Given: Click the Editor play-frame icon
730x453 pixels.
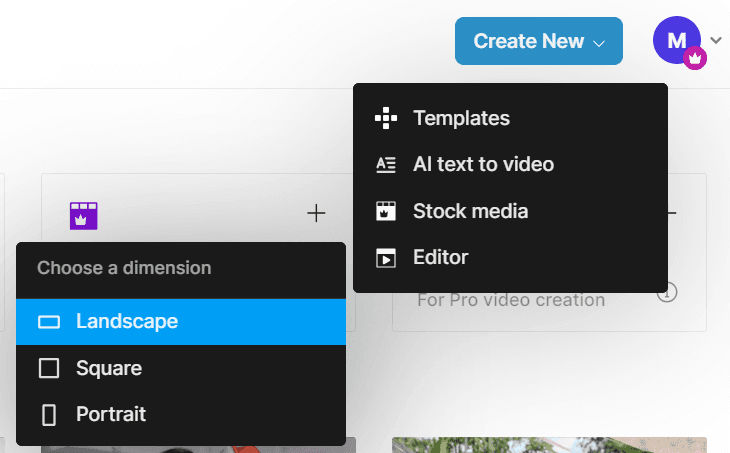Looking at the screenshot, I should point(386,258).
